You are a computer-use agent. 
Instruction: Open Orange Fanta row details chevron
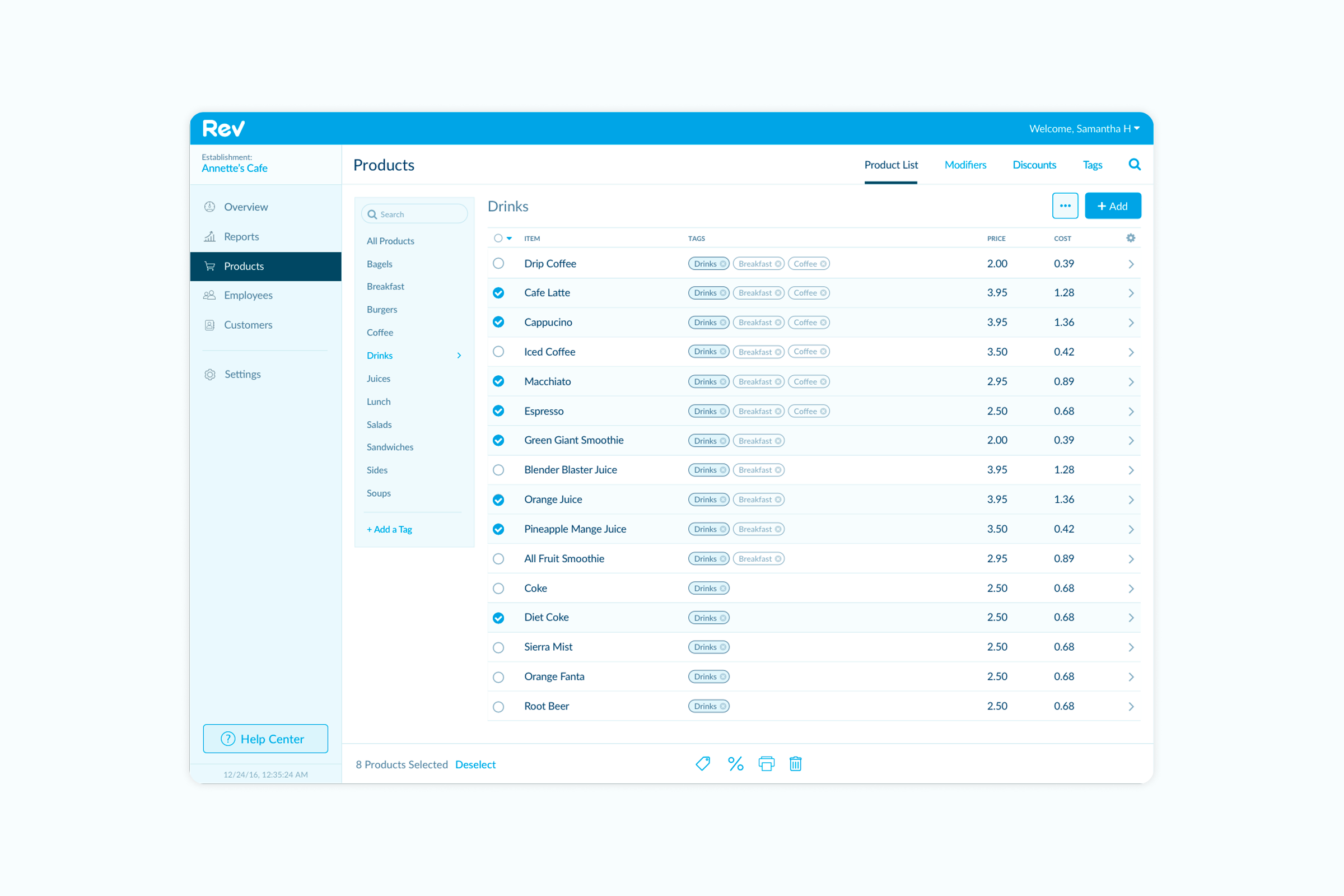1131,677
